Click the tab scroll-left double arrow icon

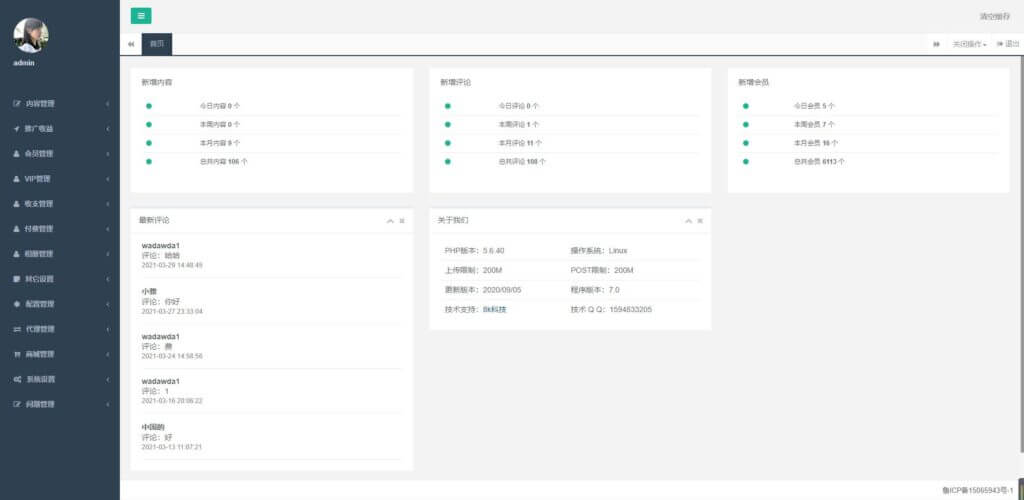131,44
